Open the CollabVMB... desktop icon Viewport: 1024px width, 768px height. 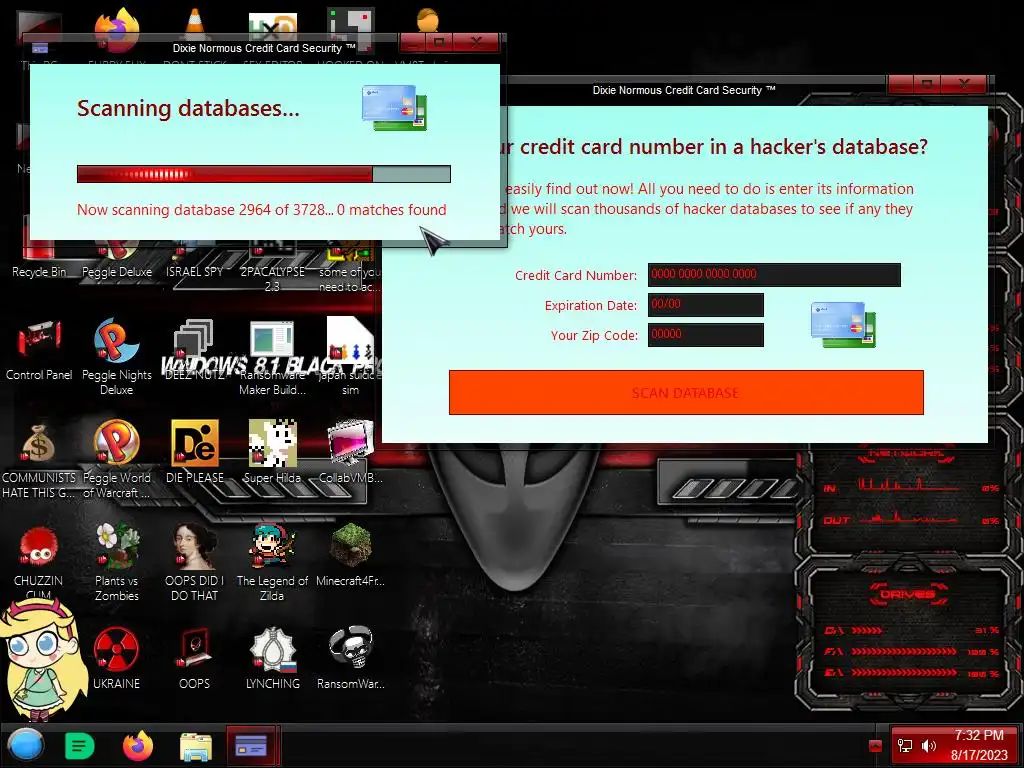point(350,452)
